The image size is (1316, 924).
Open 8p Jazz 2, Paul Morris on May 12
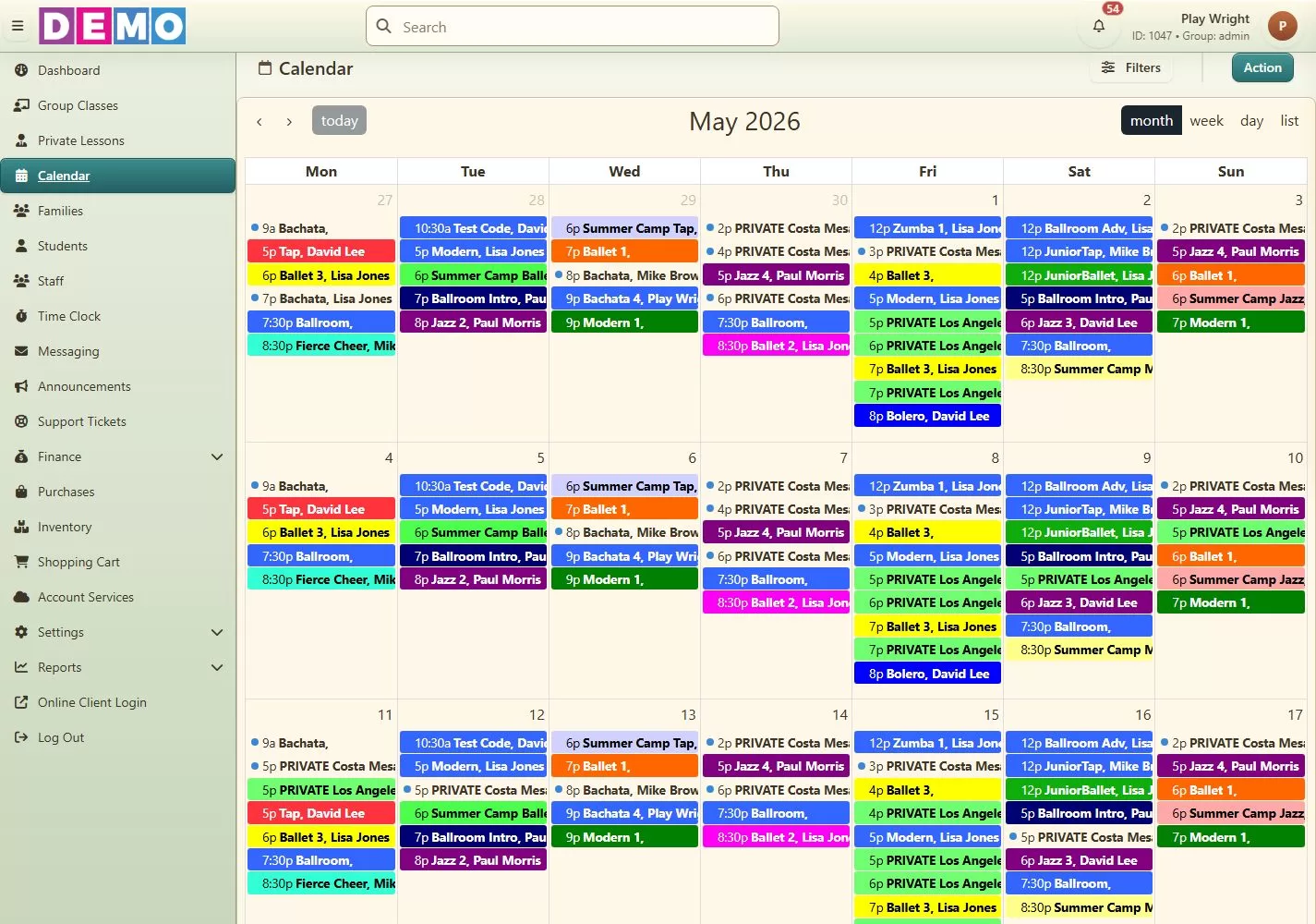point(474,860)
